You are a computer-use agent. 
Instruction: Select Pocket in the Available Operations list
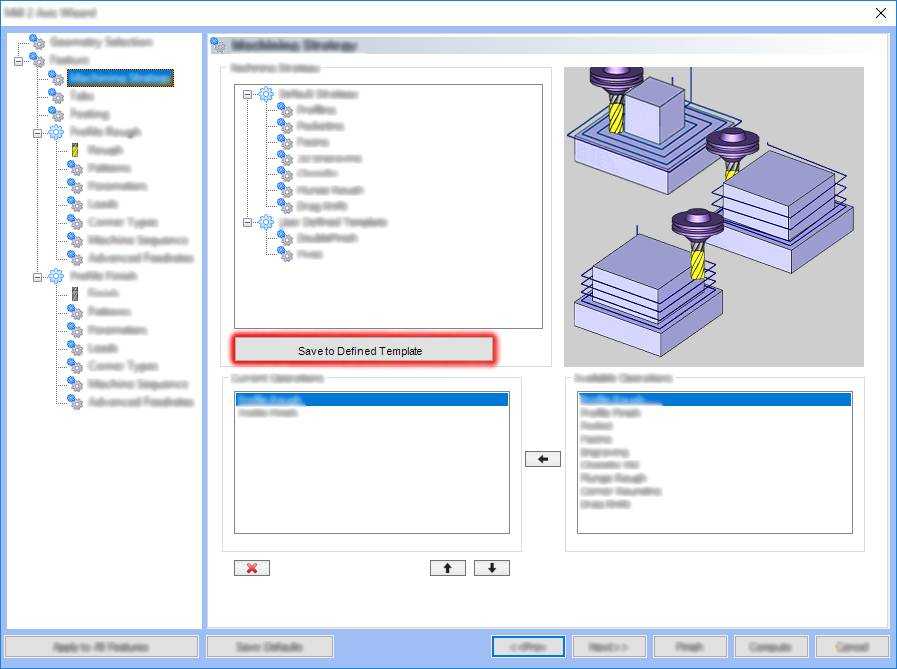(596, 426)
